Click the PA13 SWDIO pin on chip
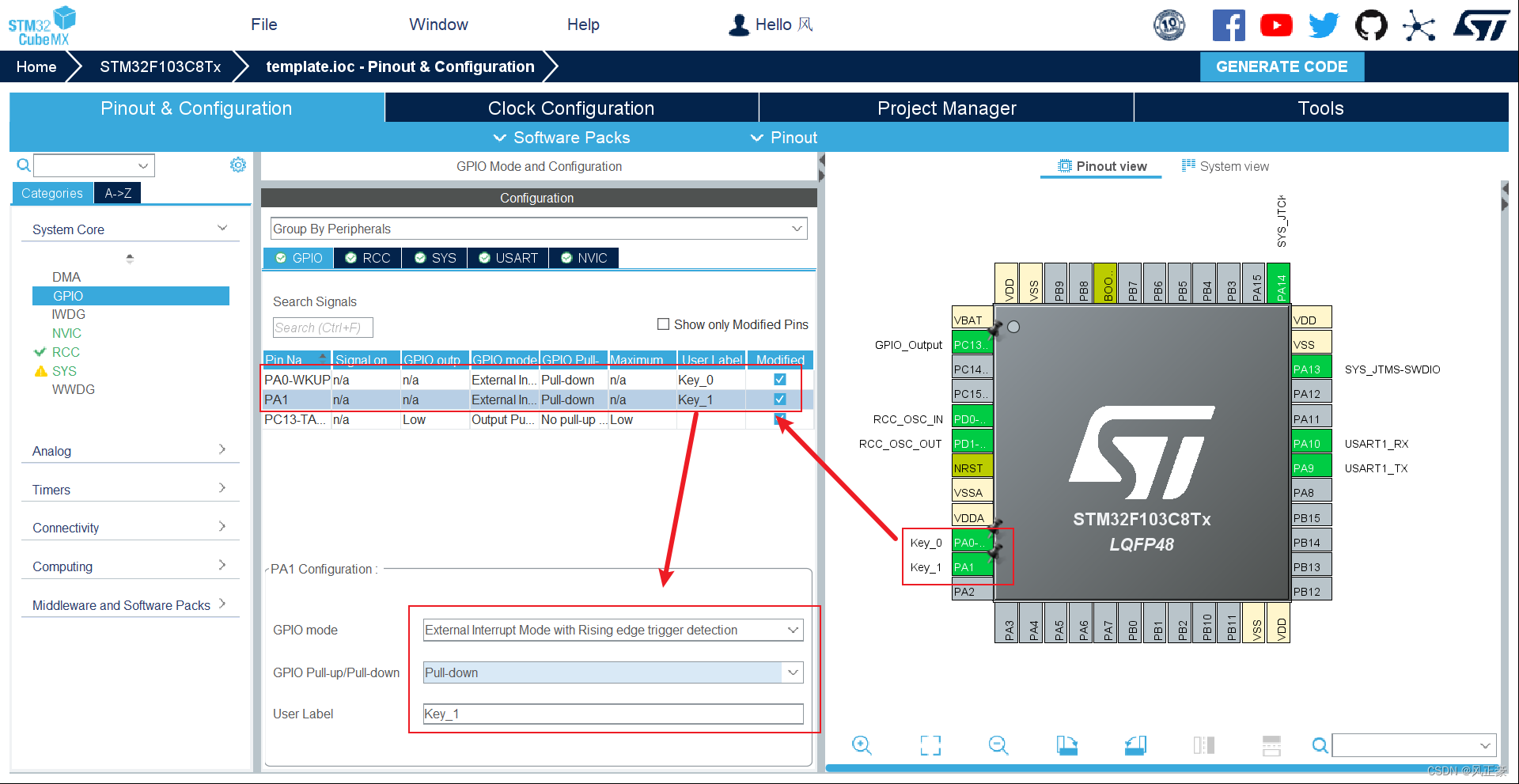The width and height of the screenshot is (1519, 784). pos(1311,369)
